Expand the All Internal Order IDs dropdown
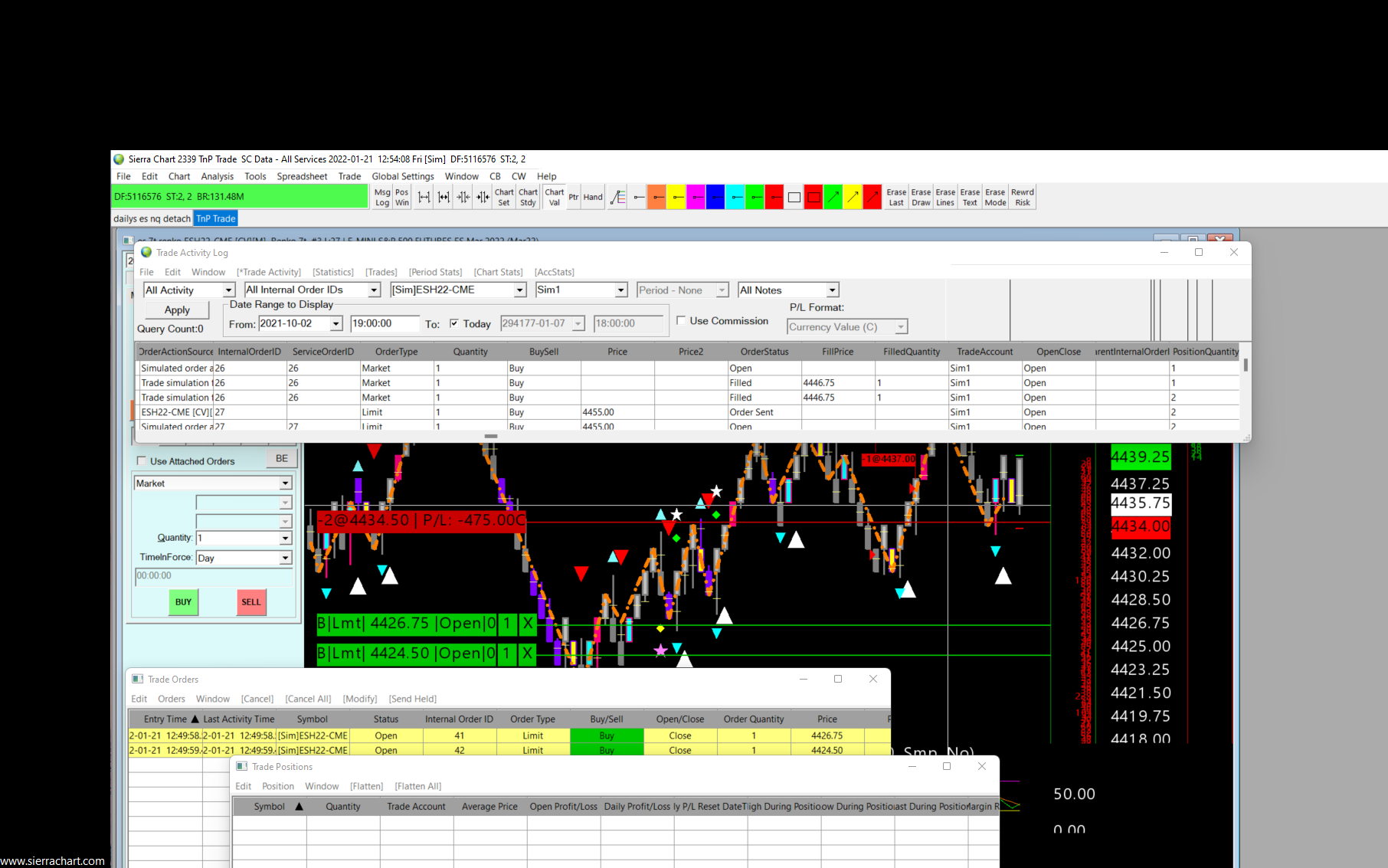The width and height of the screenshot is (1388, 868). click(374, 290)
